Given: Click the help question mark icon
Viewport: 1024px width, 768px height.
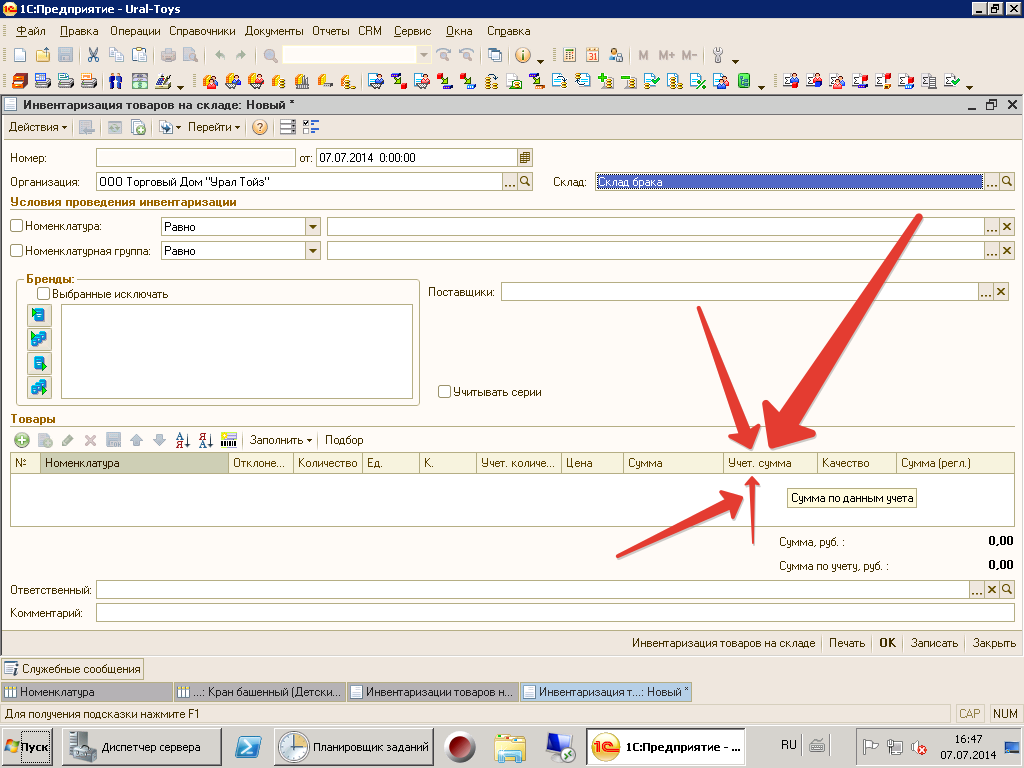Looking at the screenshot, I should click(x=260, y=127).
